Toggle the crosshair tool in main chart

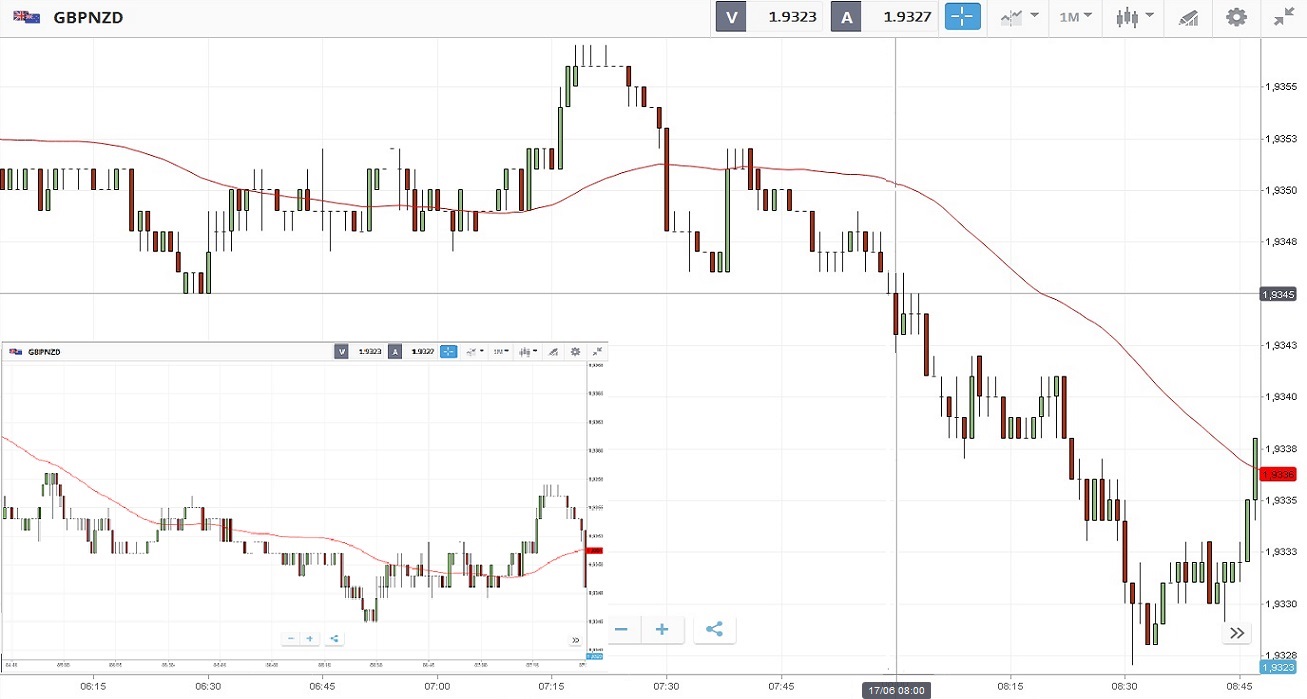point(963,17)
